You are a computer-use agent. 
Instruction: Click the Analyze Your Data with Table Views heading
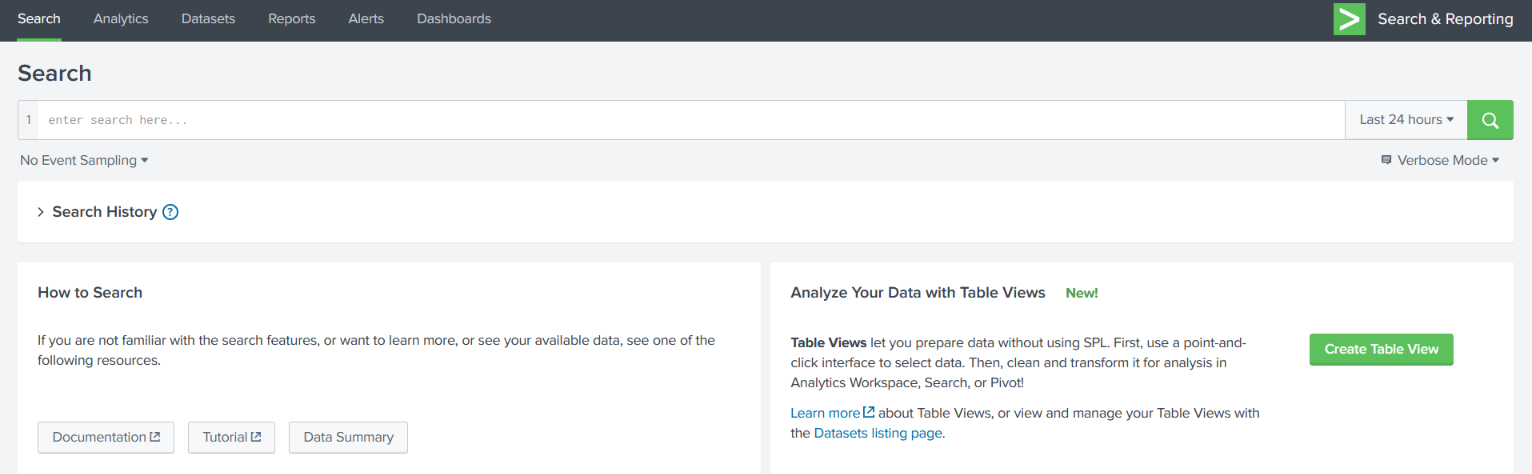pyautogui.click(x=918, y=293)
